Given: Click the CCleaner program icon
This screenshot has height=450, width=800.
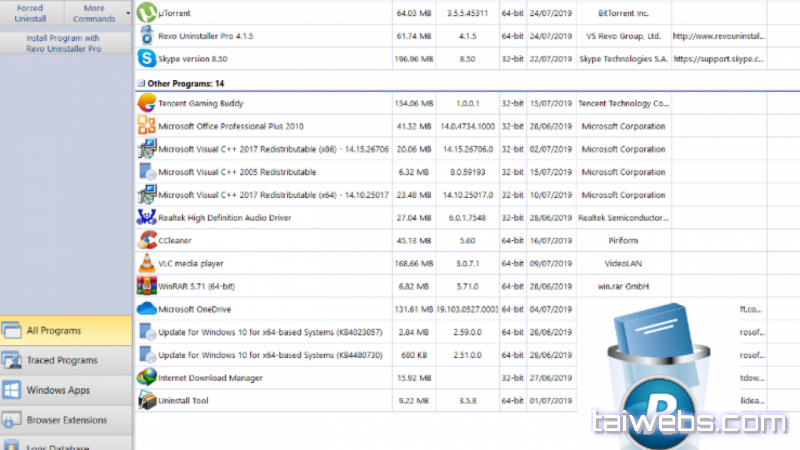Looking at the screenshot, I should pyautogui.click(x=146, y=240).
